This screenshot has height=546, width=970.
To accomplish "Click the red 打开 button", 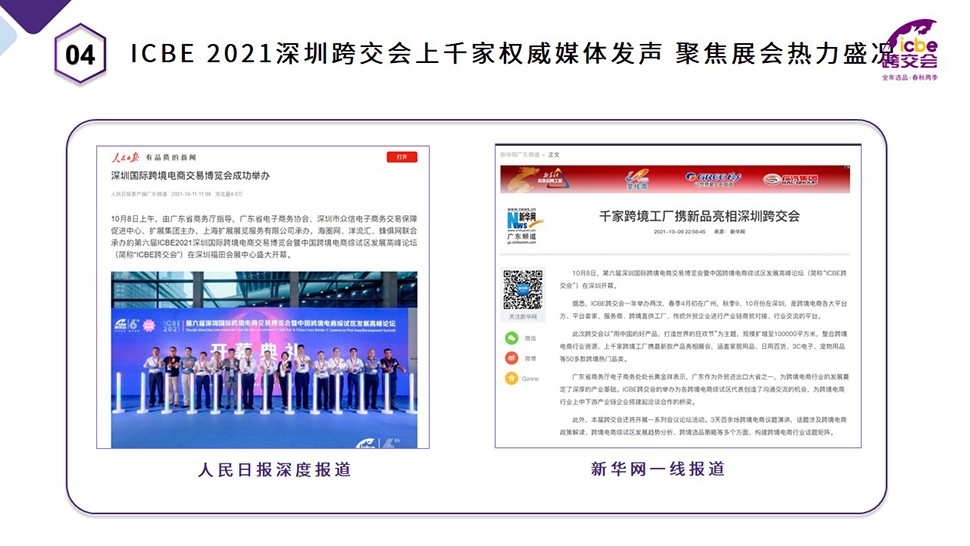I will pos(402,157).
